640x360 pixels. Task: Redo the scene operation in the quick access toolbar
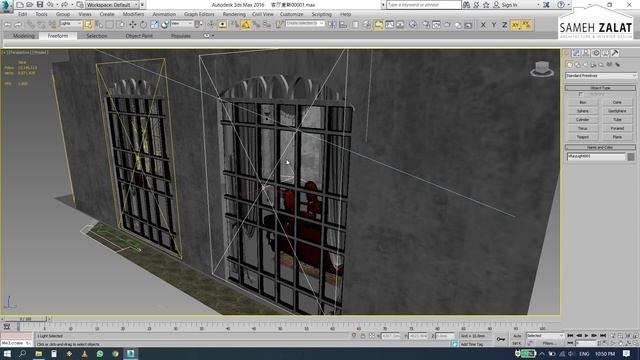pos(64,5)
